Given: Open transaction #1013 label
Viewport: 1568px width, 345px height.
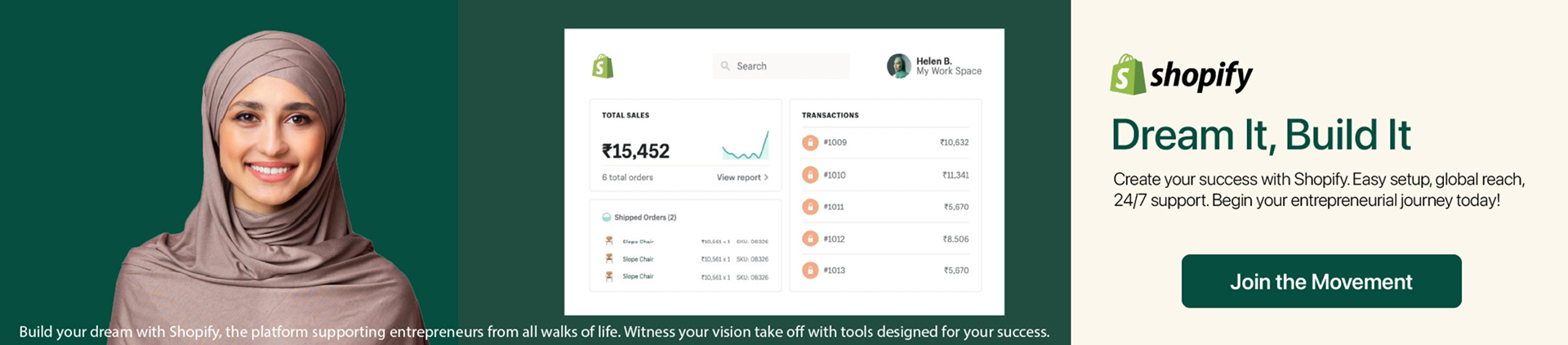Looking at the screenshot, I should pos(834,270).
